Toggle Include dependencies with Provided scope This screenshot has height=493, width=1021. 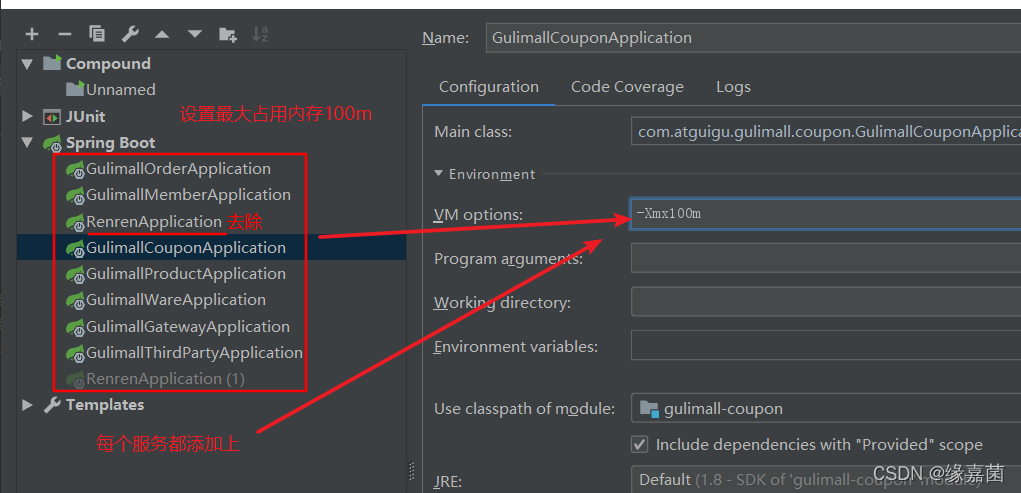pos(640,445)
